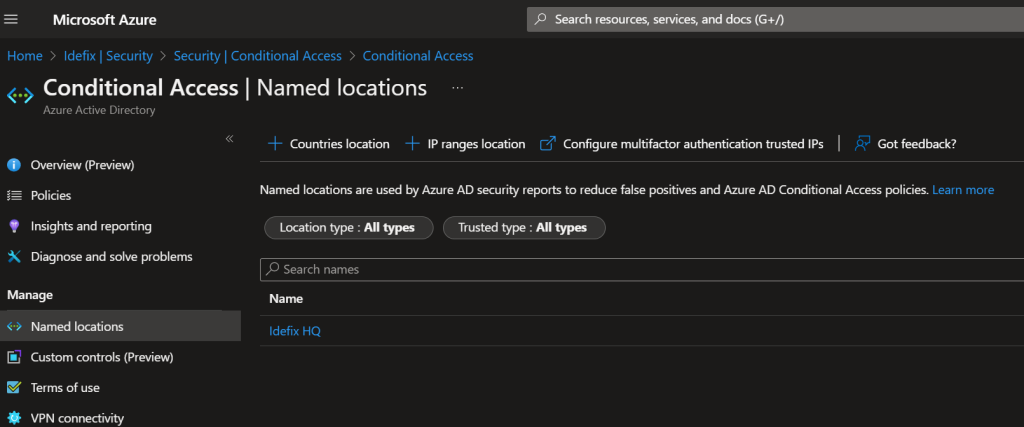Open Overview (Preview) page
Image resolution: width=1024 pixels, height=427 pixels.
pyautogui.click(x=82, y=165)
